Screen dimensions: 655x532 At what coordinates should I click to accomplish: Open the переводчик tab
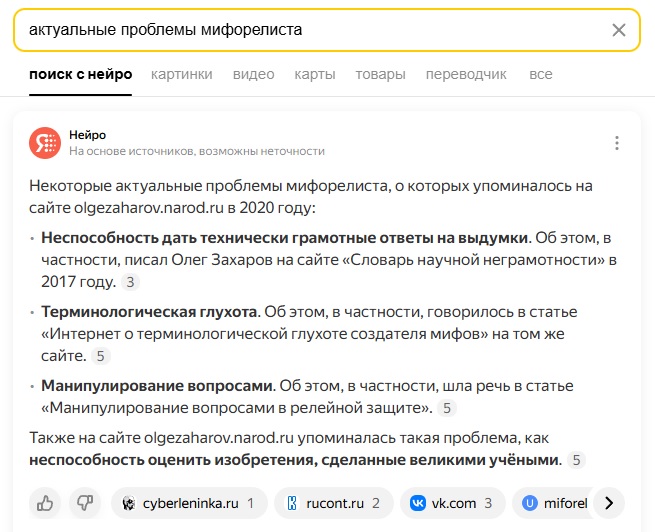[466, 74]
